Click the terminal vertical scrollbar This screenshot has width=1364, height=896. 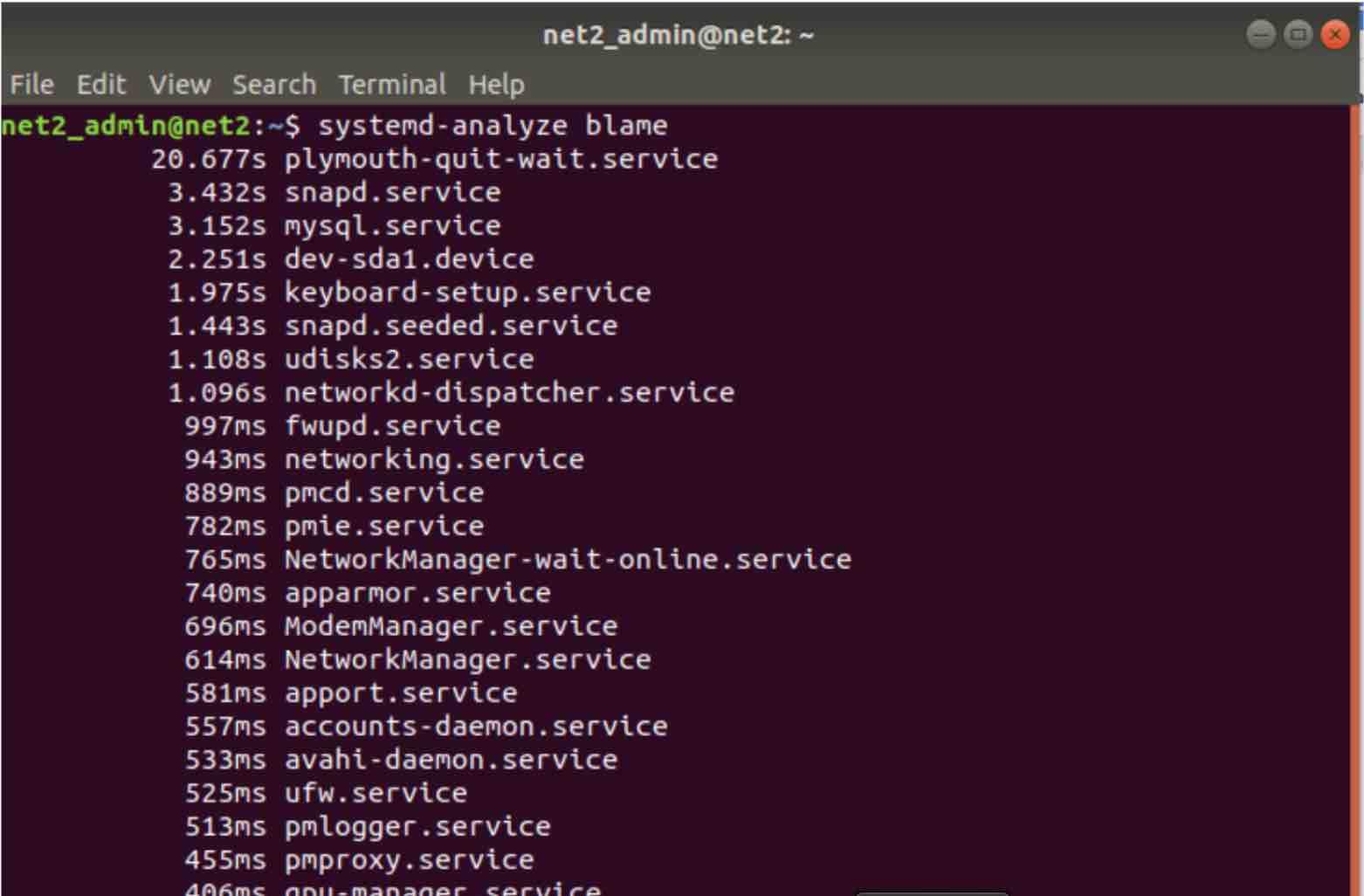pos(1355,500)
